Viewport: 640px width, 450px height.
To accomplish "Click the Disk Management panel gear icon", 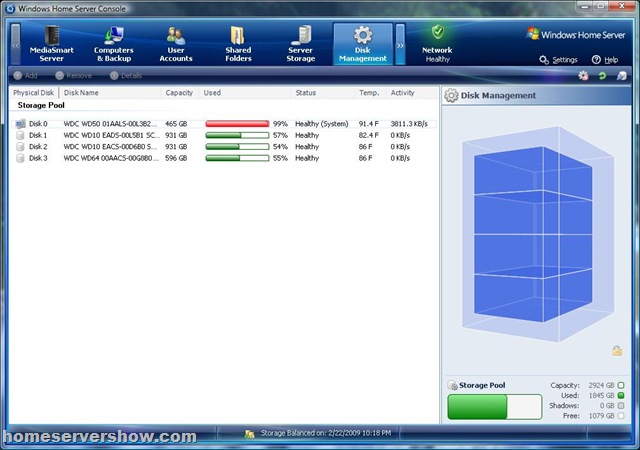I will point(451,96).
